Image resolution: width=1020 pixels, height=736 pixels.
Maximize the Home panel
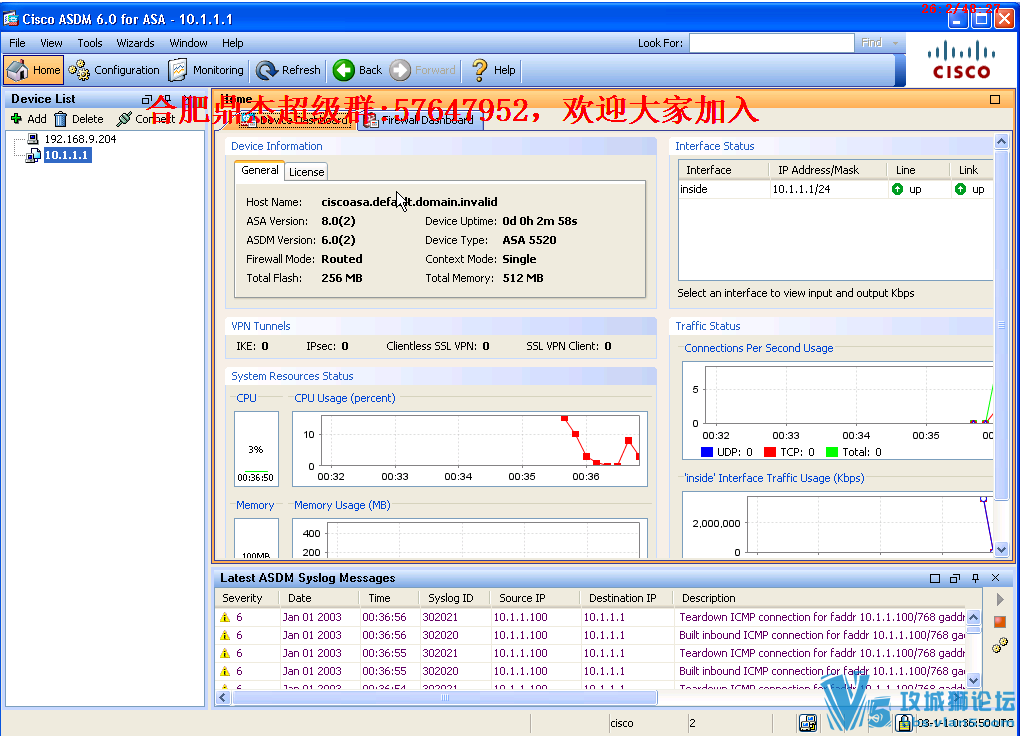pyautogui.click(x=995, y=100)
